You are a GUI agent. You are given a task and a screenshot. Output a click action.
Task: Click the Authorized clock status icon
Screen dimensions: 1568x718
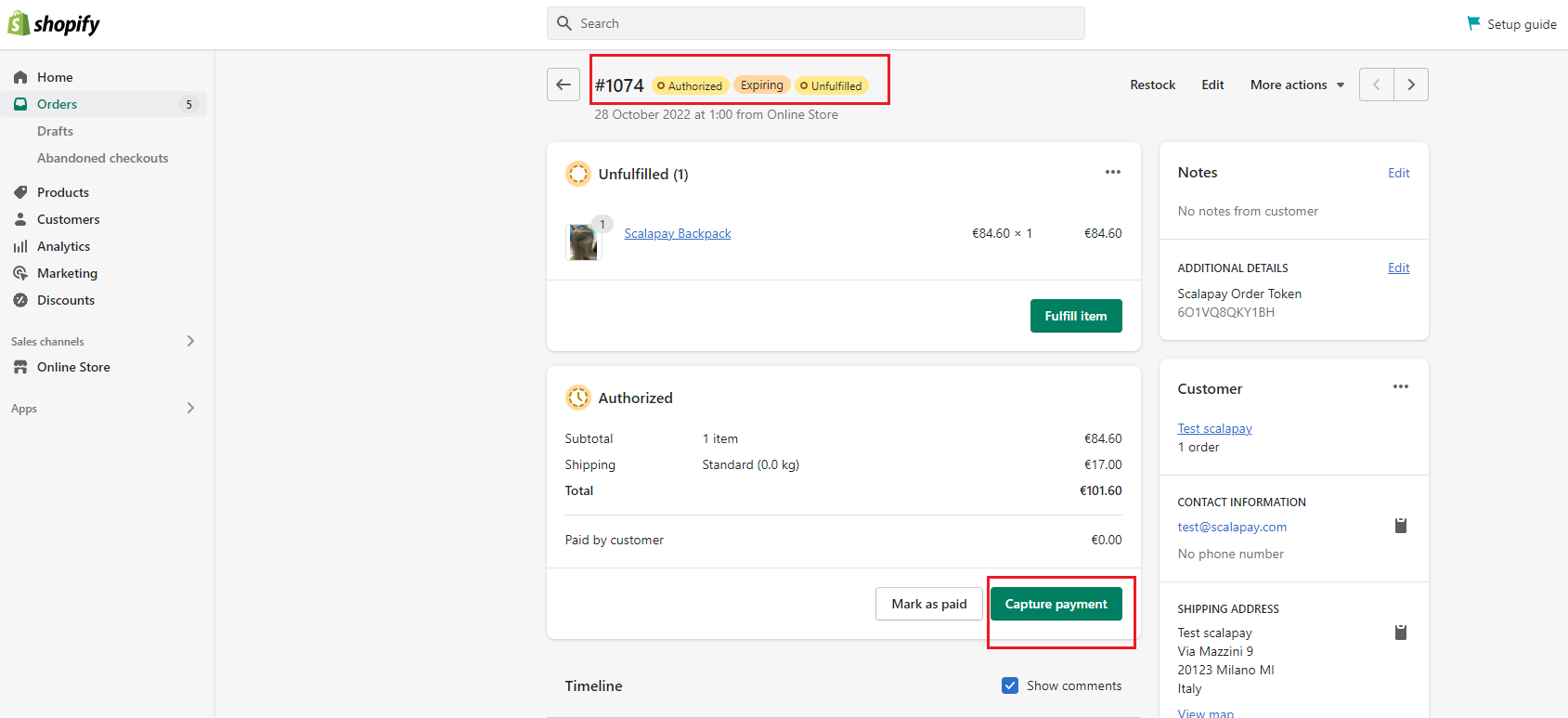578,398
